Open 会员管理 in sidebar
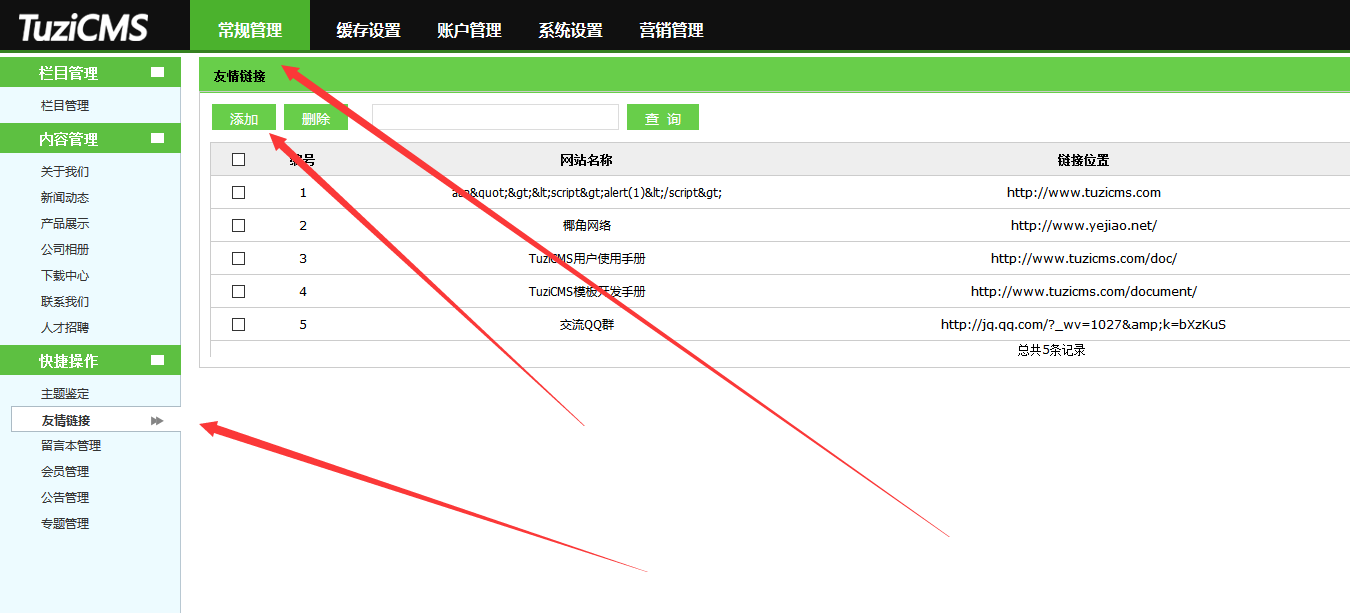Screen dimensions: 1350x613 click(65, 471)
